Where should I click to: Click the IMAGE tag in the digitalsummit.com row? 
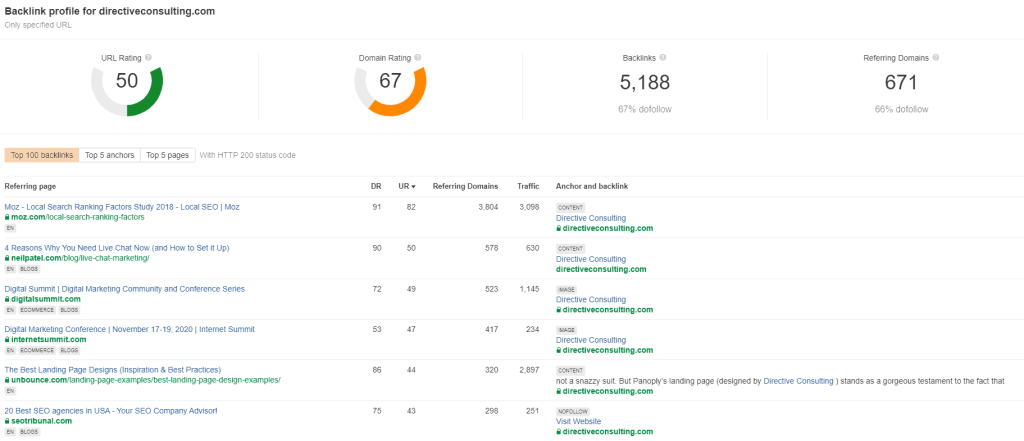coord(566,289)
